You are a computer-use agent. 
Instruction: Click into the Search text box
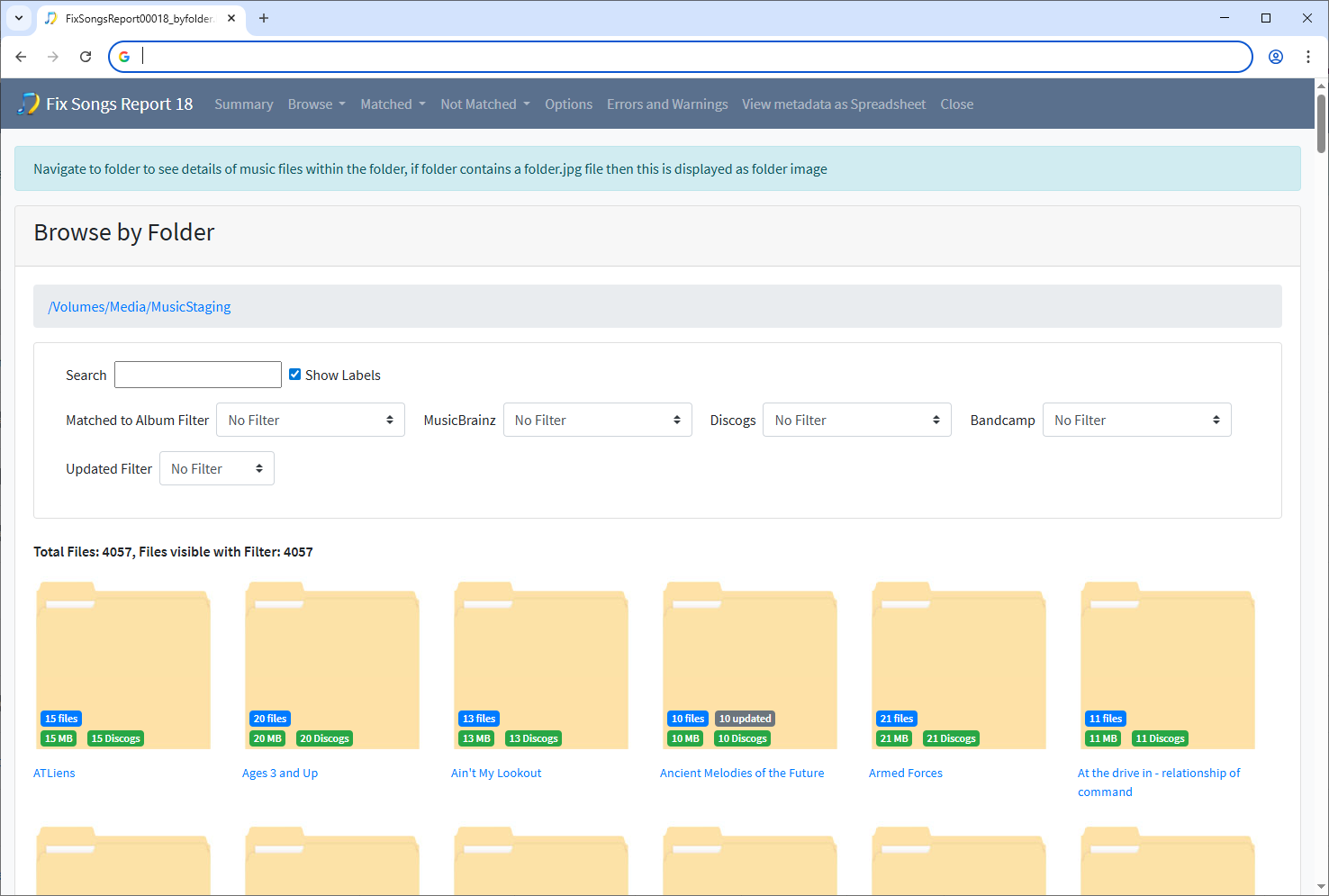tap(198, 375)
